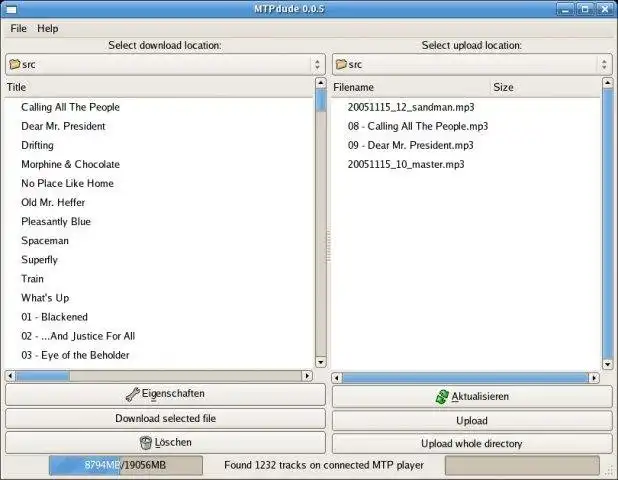This screenshot has height=480, width=618.
Task: Click Upload whole directory button
Action: (472, 444)
